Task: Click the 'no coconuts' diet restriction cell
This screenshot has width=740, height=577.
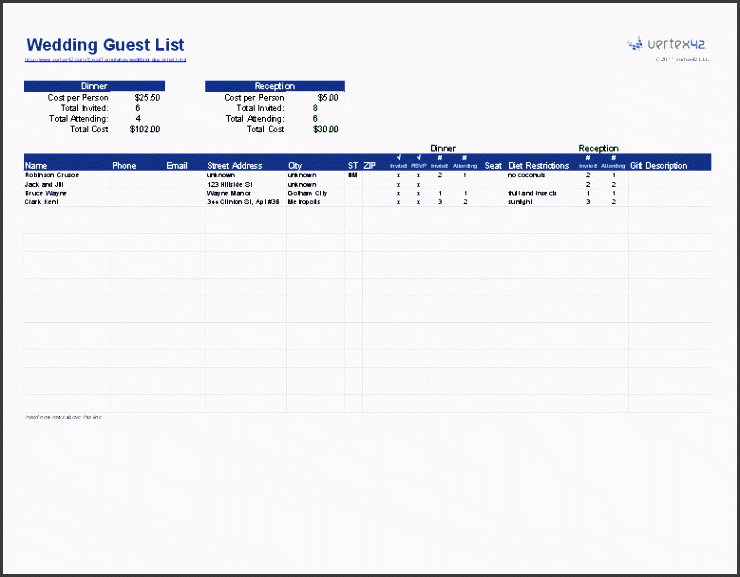Action: 527,175
